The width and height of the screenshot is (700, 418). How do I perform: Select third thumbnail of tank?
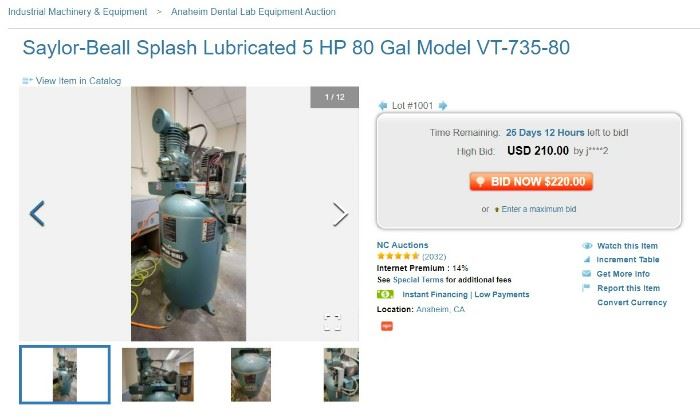click(251, 375)
